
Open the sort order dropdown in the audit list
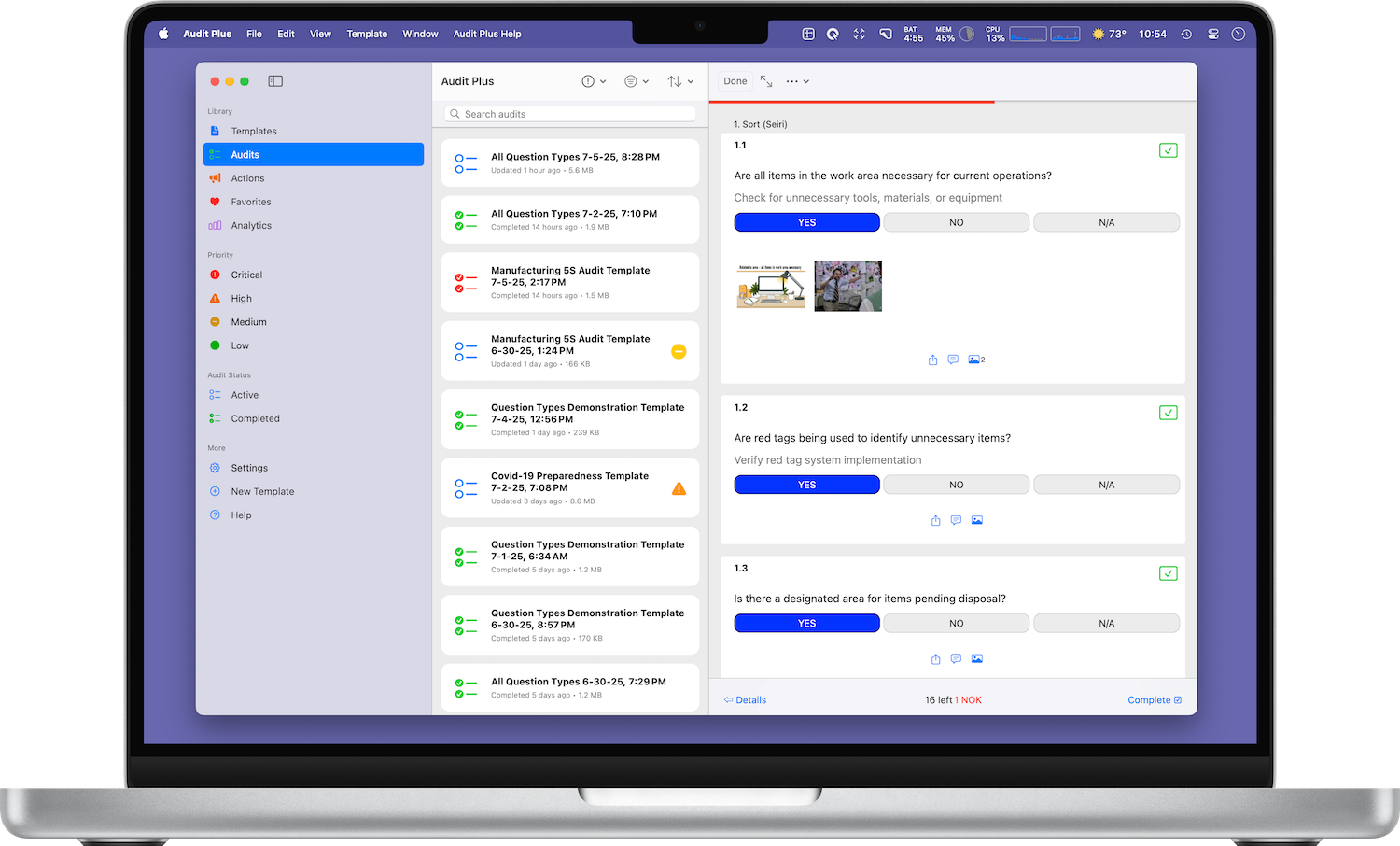tap(680, 81)
